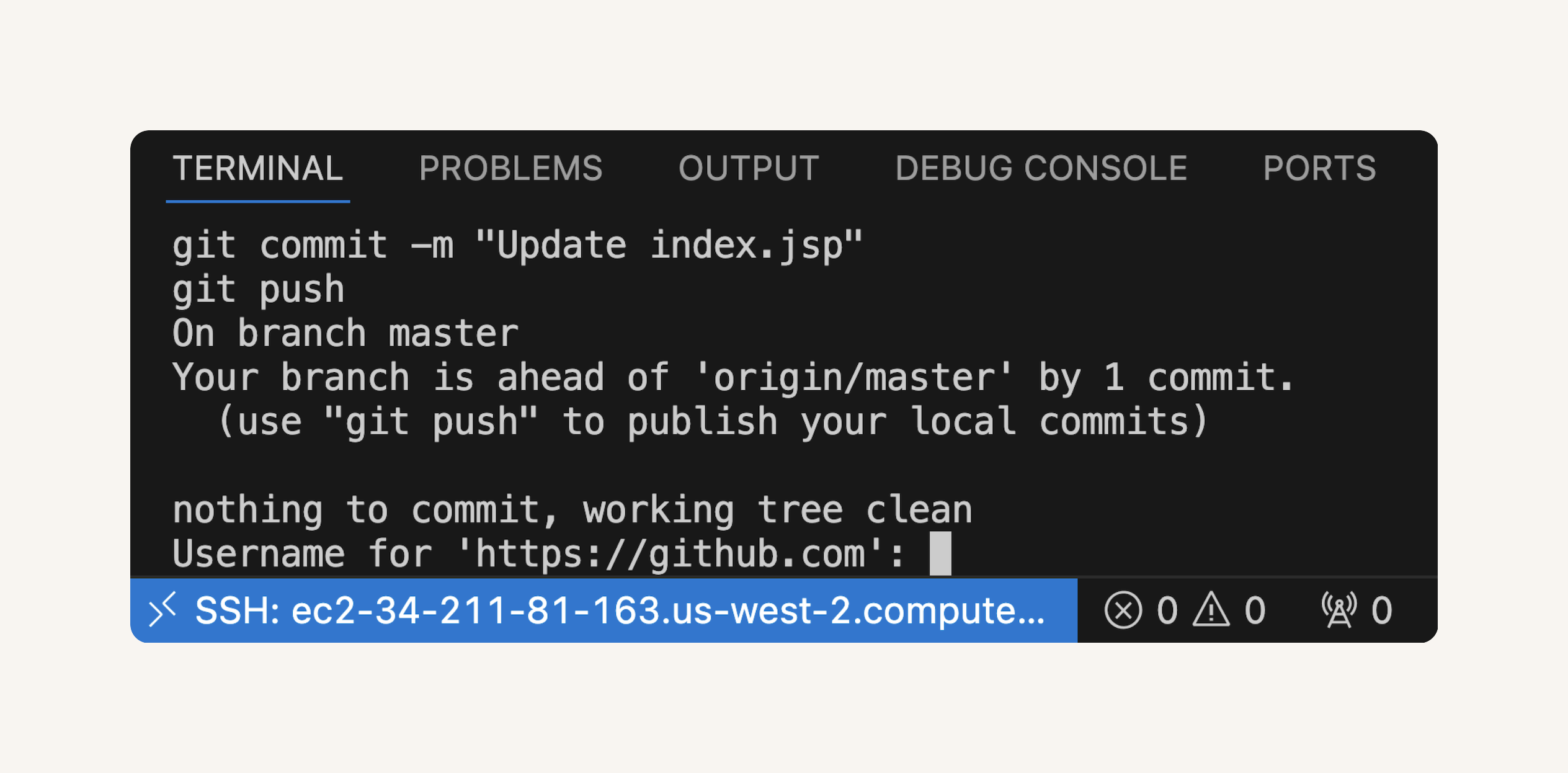This screenshot has width=1568, height=773.
Task: Switch to the PROBLEMS tab
Action: [510, 169]
